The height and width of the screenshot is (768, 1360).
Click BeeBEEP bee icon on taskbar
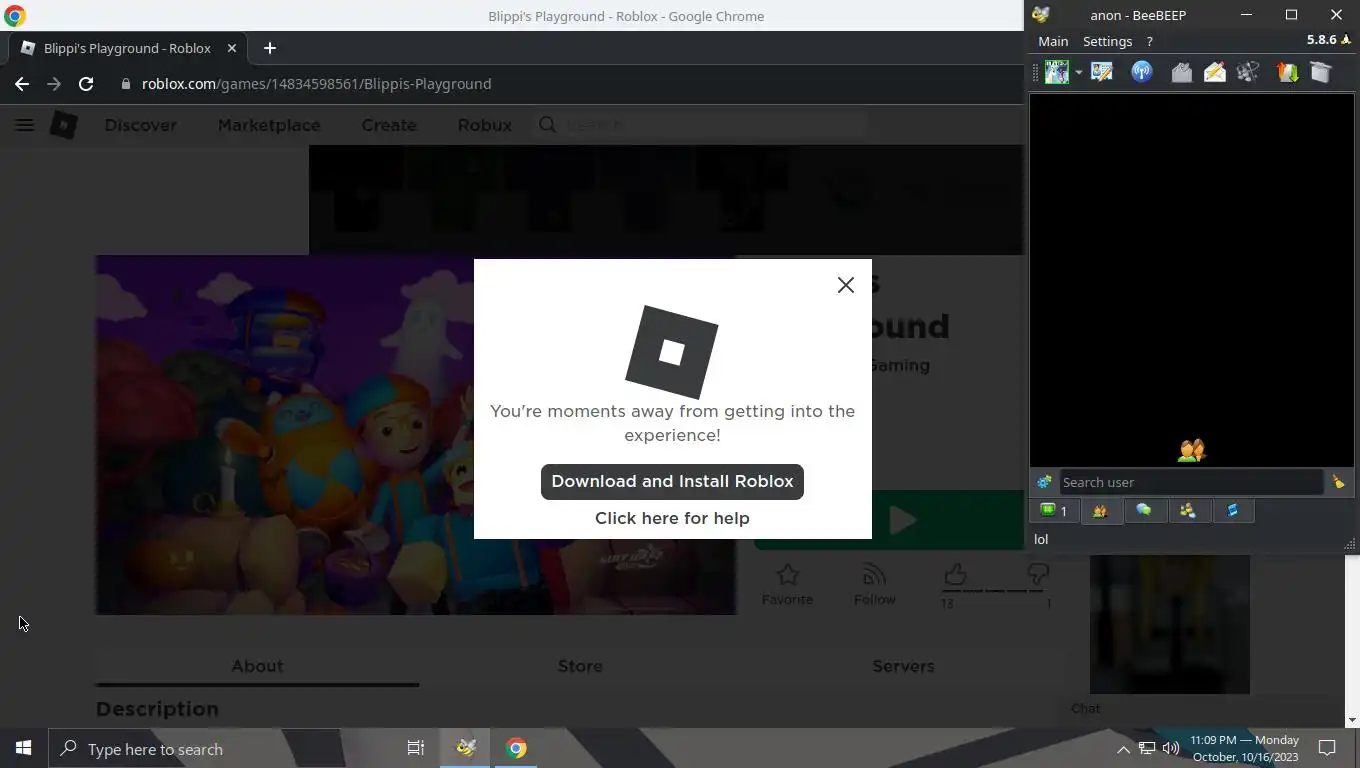466,748
